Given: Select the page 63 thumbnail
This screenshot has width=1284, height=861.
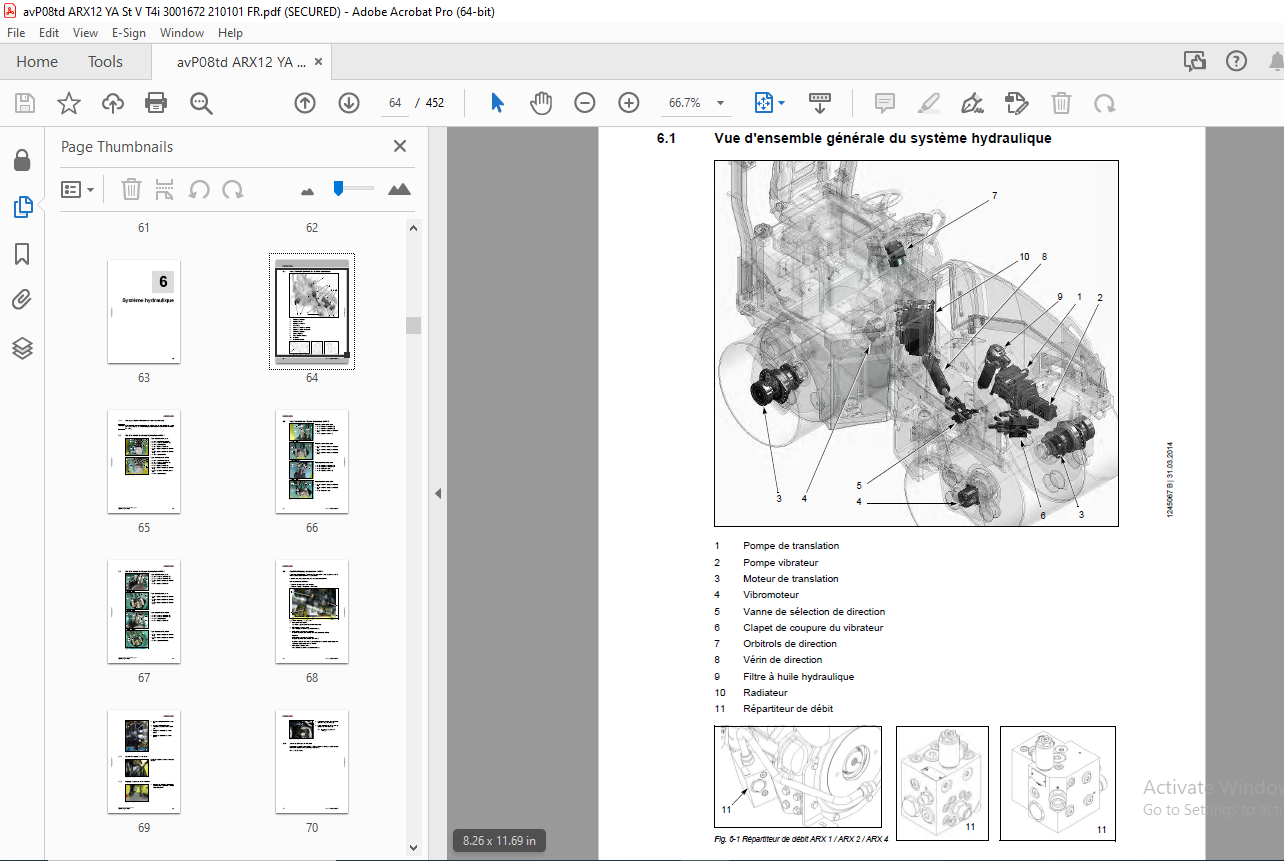Looking at the screenshot, I should pos(144,312).
